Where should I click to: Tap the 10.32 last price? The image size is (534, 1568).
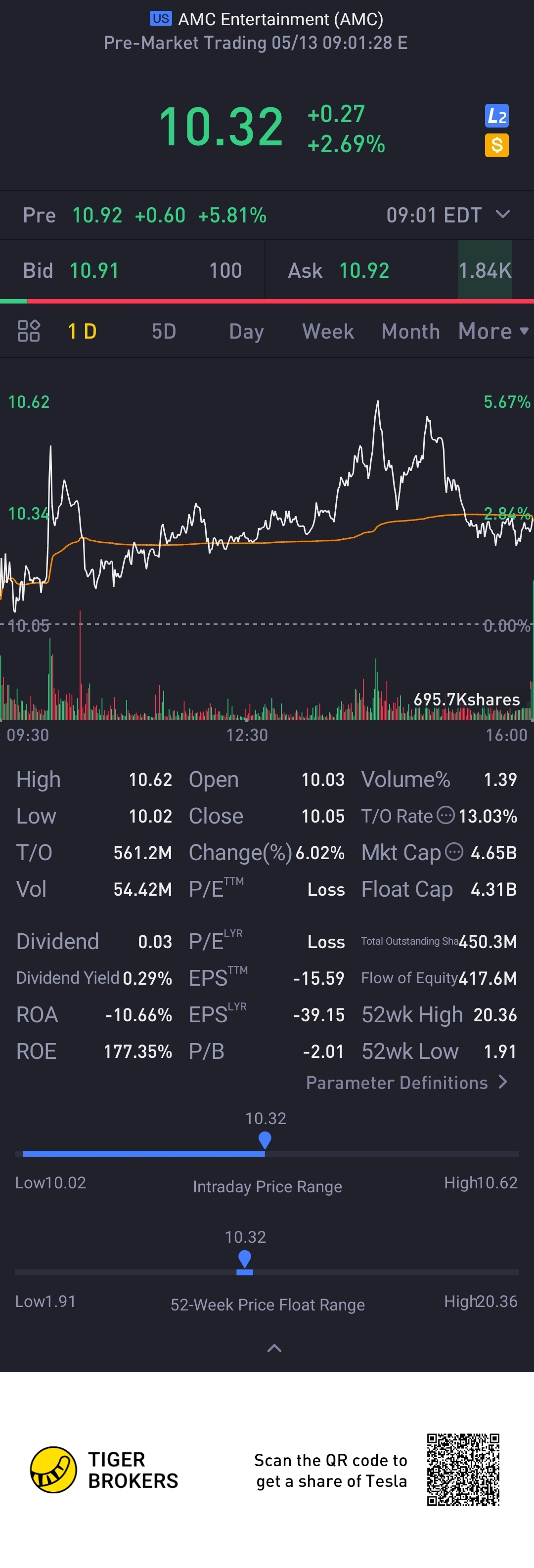[221, 127]
